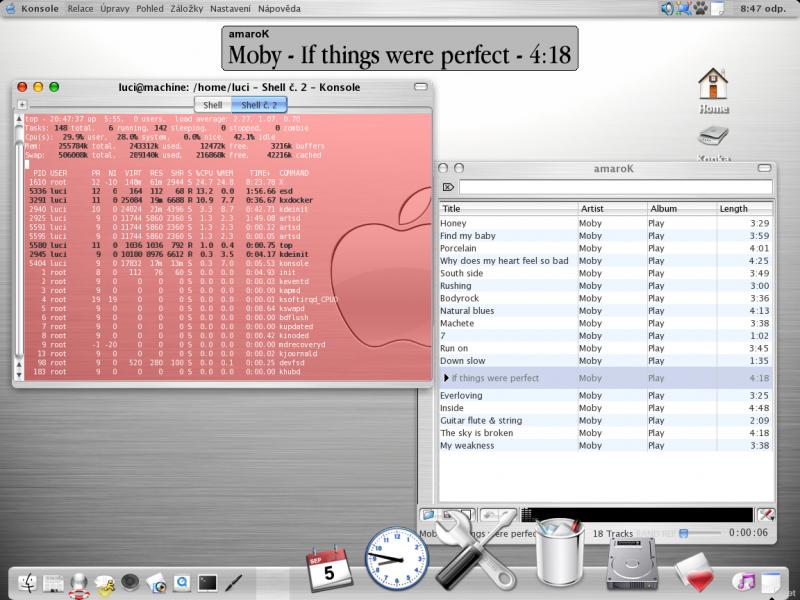Viewport: 800px width, 600px height.
Task: Sort playlist by Title column header
Action: point(508,209)
